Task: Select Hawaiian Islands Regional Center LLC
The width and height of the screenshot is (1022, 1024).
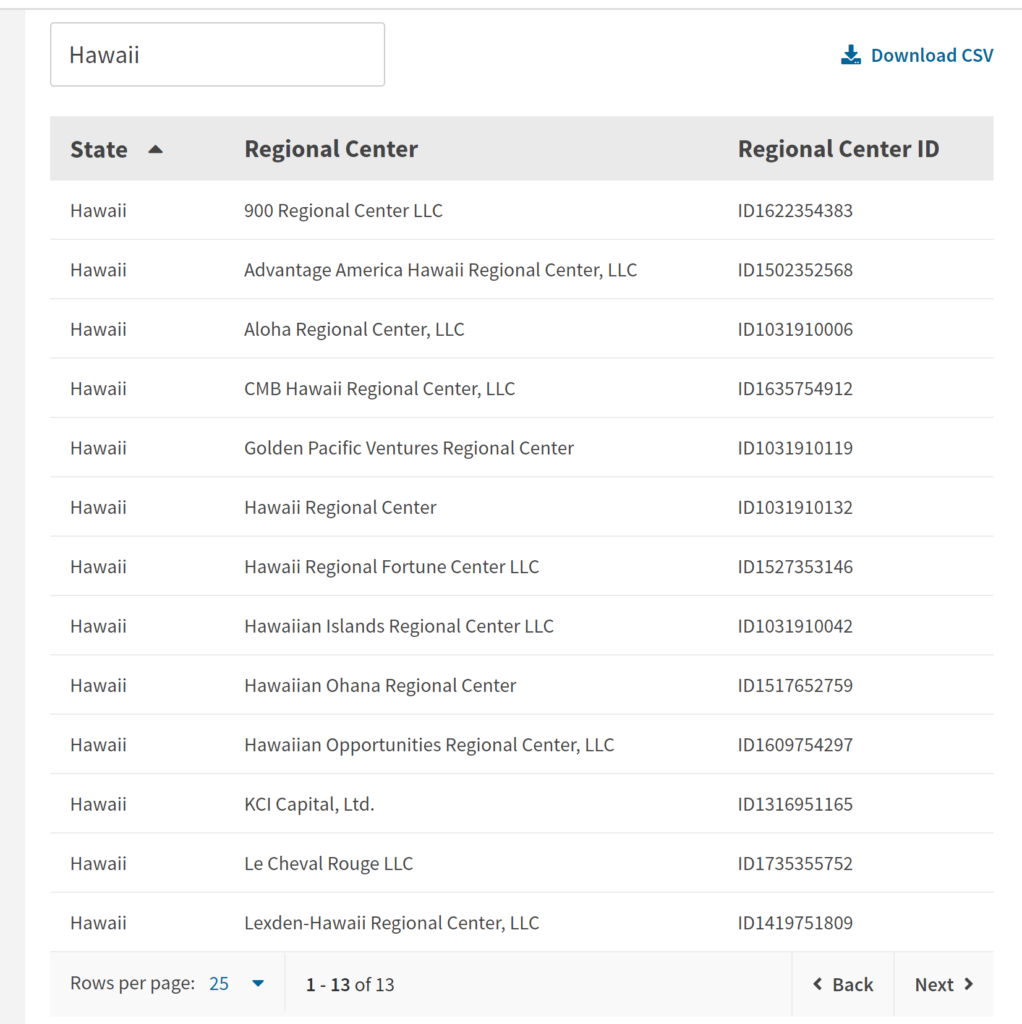Action: (x=399, y=626)
